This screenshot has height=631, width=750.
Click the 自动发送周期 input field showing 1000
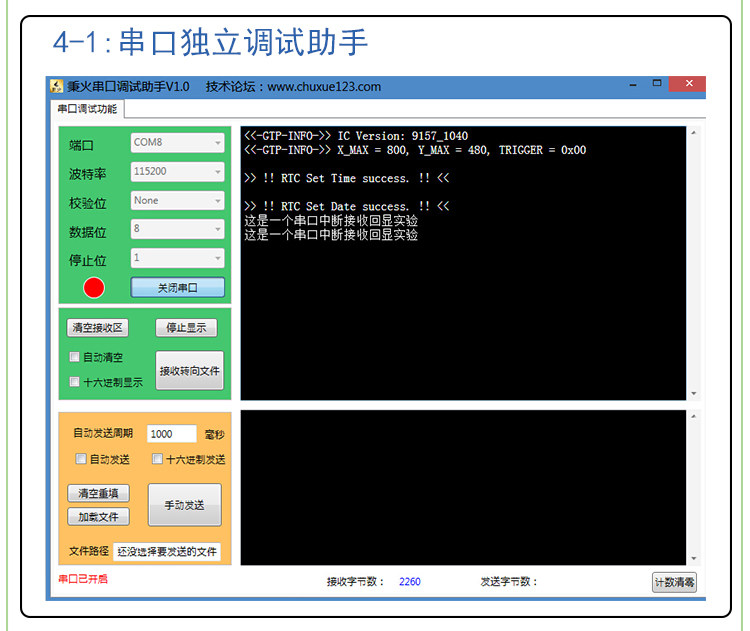171,434
